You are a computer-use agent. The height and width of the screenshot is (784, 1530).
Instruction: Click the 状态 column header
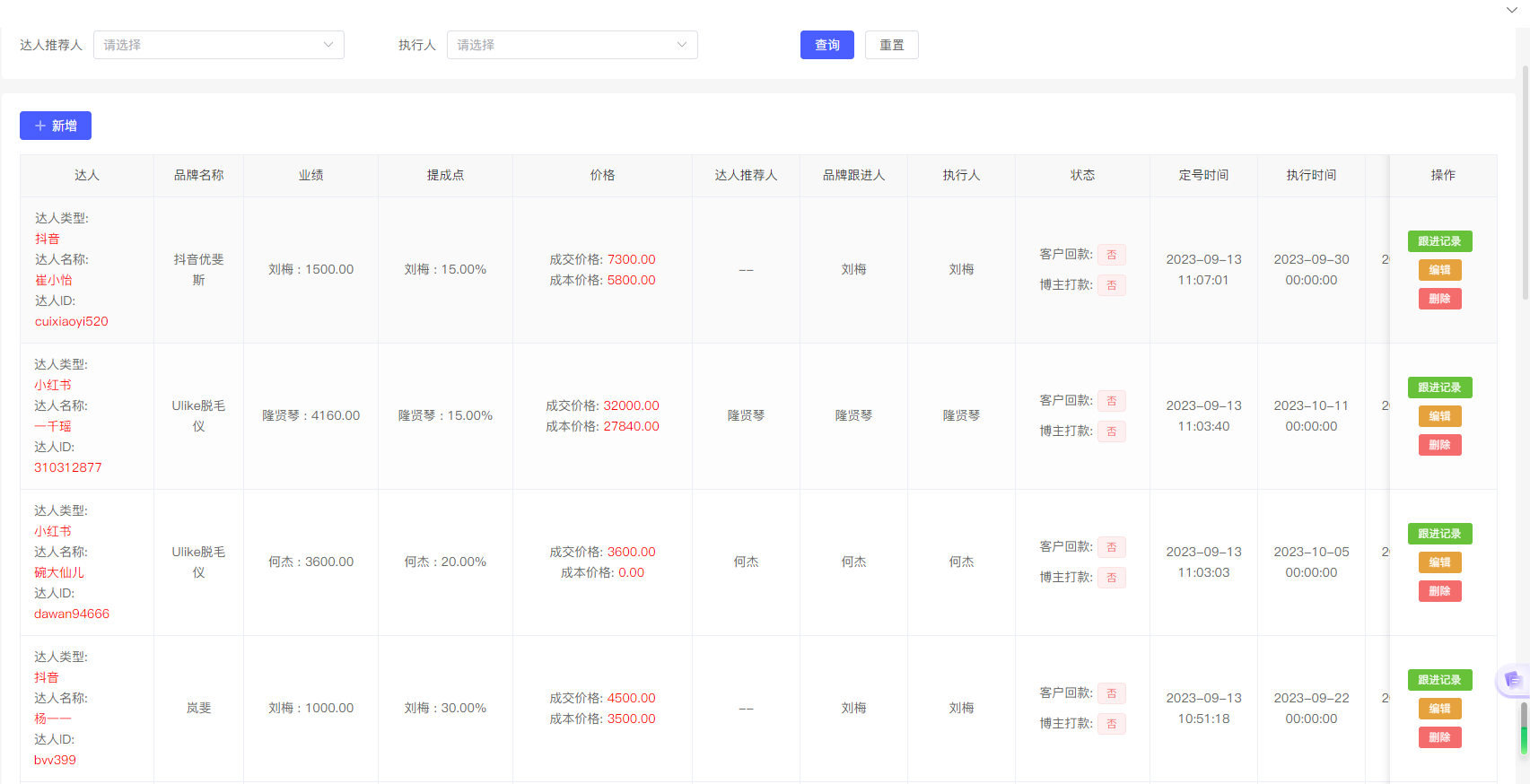pyautogui.click(x=1082, y=176)
